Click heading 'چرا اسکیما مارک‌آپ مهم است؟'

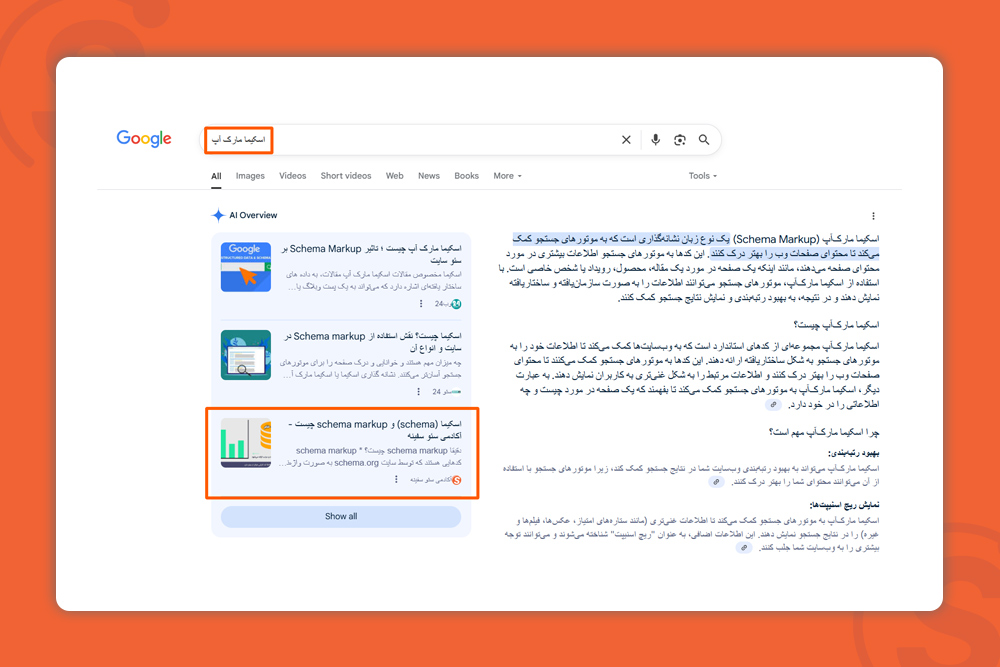(824, 433)
